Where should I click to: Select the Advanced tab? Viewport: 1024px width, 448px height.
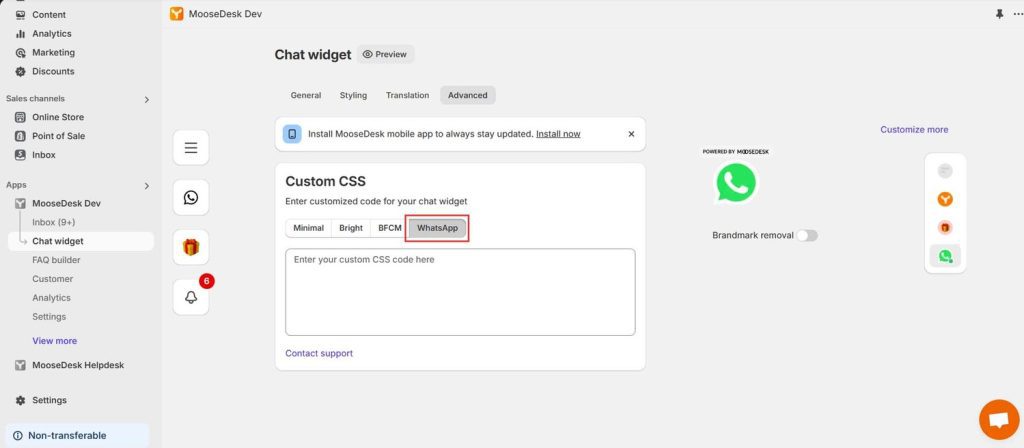[x=468, y=95]
